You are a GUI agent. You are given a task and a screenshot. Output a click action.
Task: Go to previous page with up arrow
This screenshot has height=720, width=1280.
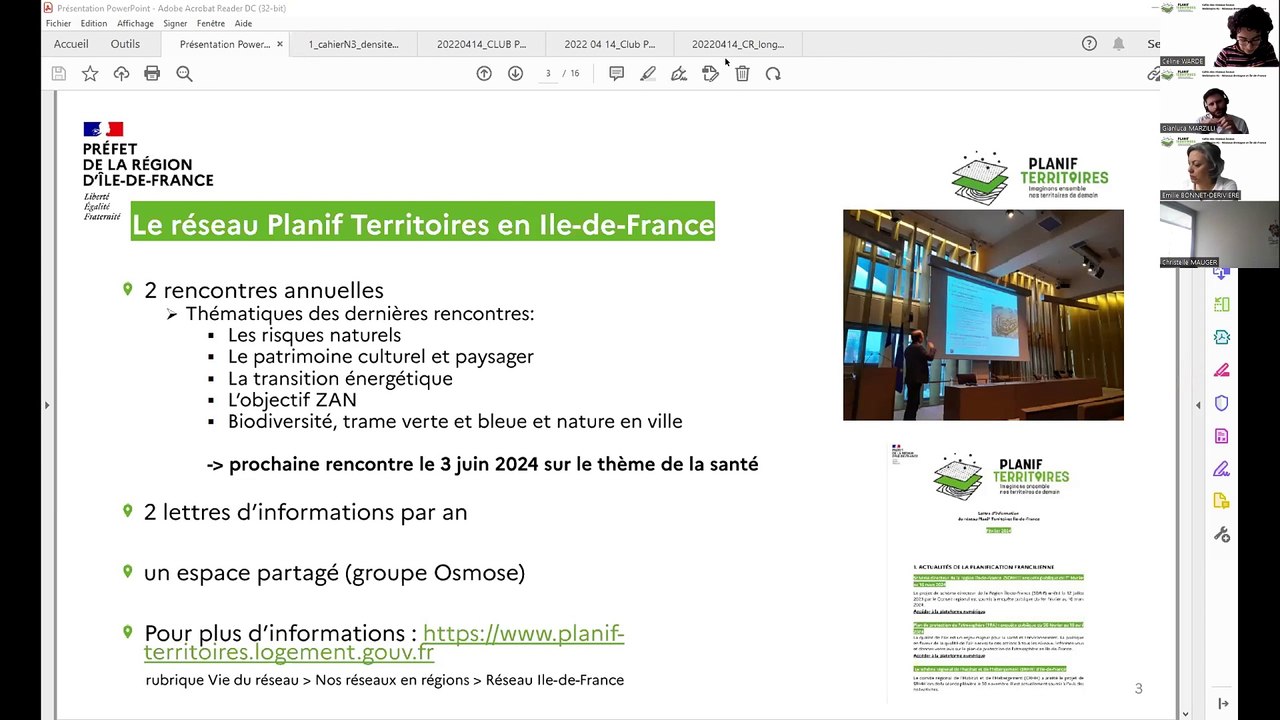(484, 73)
